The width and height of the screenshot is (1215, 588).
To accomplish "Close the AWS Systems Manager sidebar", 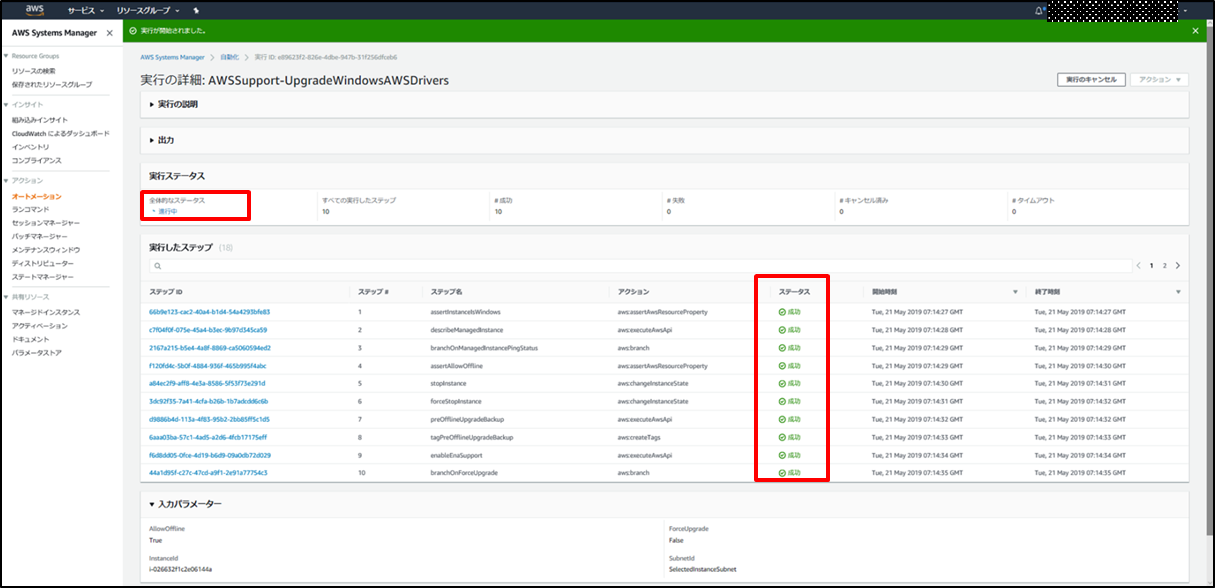I will point(110,33).
